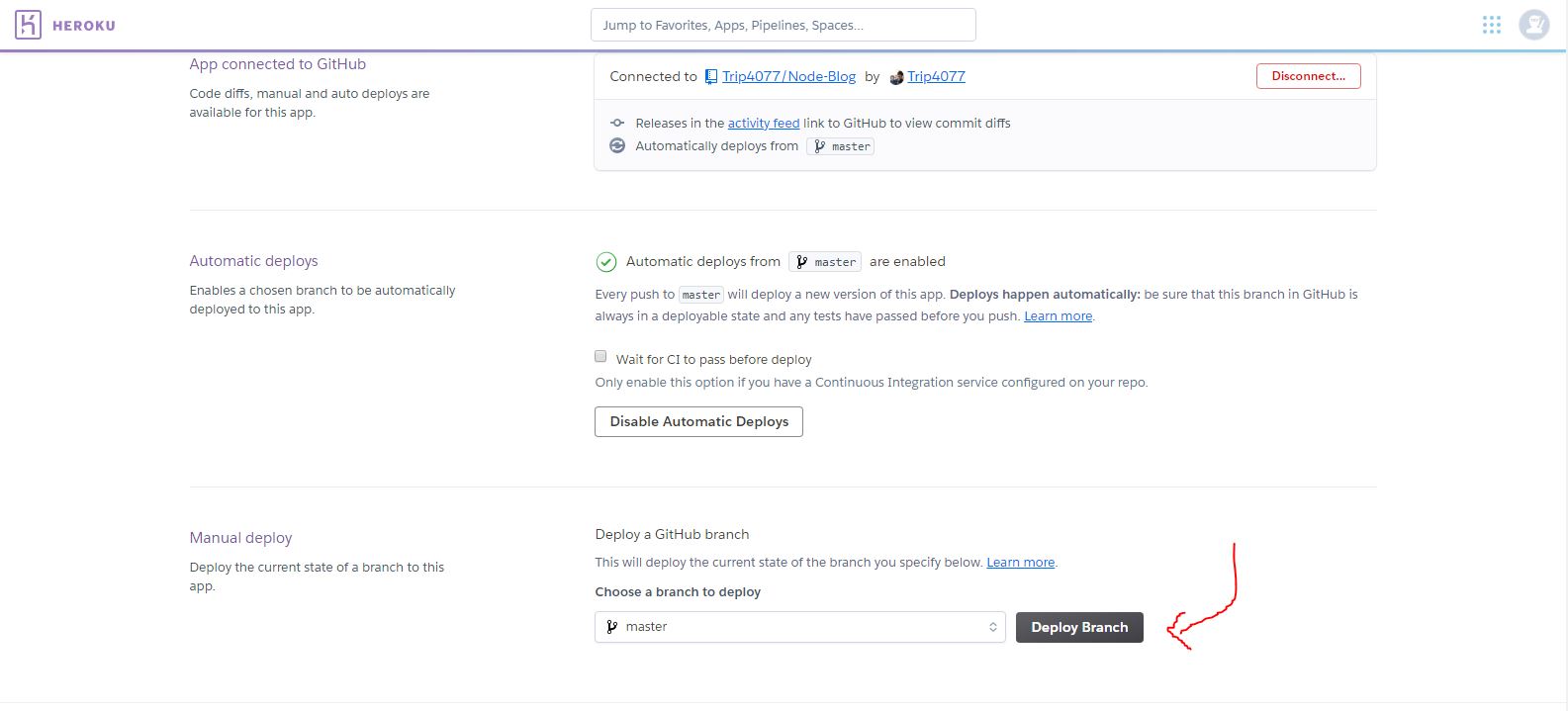This screenshot has height=711, width=1568.
Task: Click the repository book icon
Action: coord(711,76)
